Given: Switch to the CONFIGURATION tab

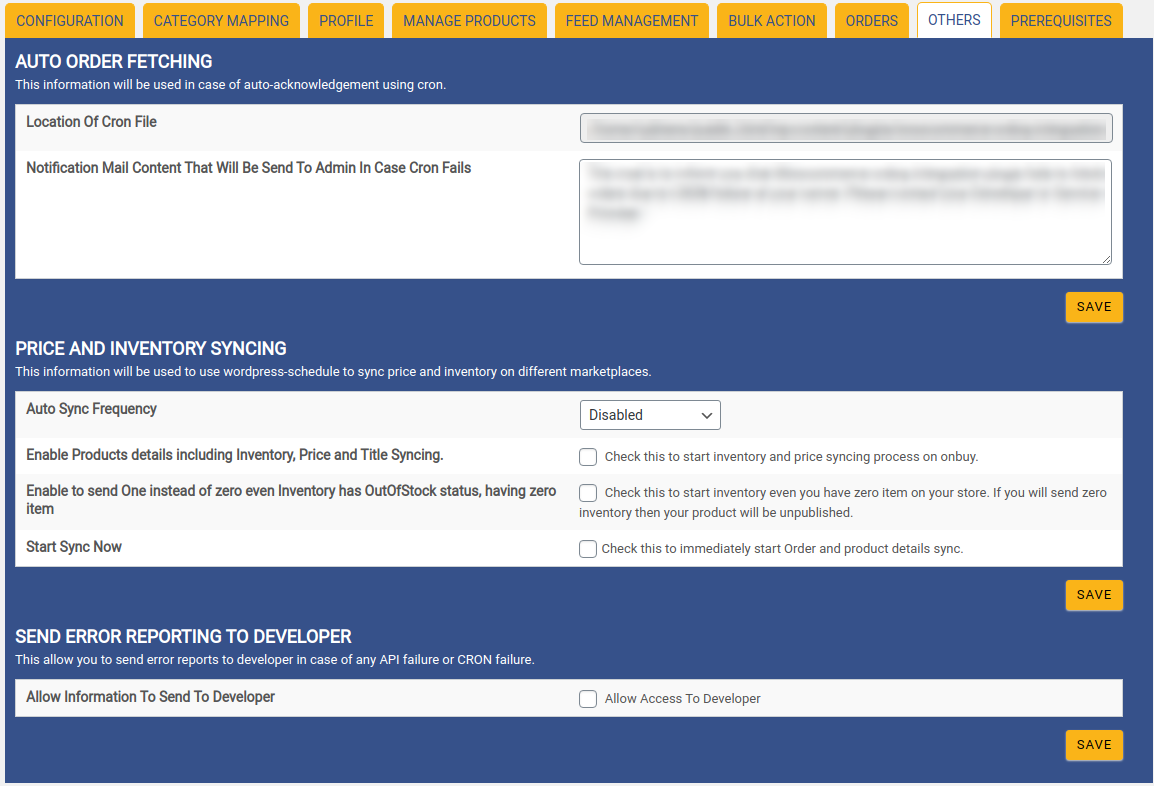Looking at the screenshot, I should [69, 20].
